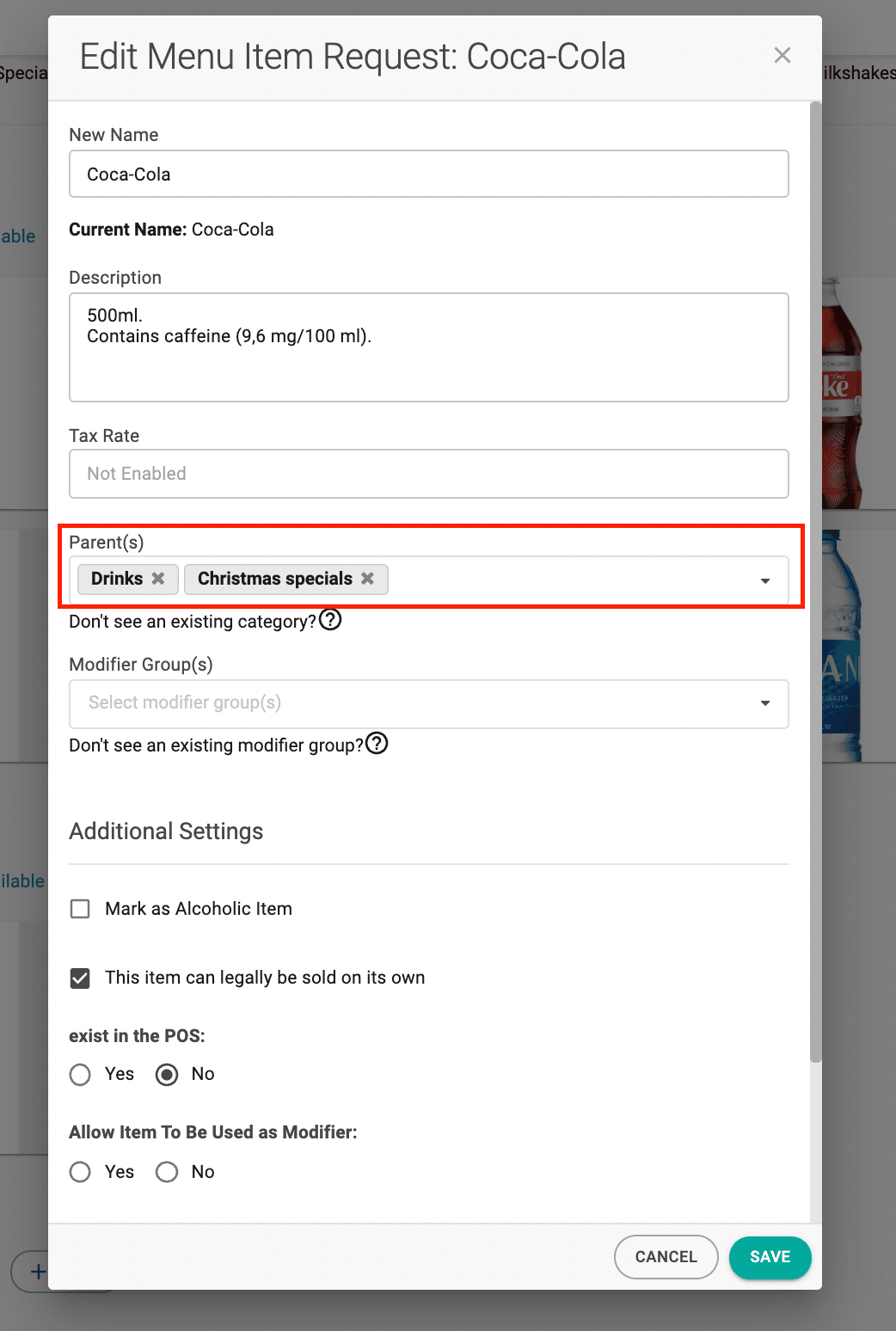
Task: Expand the Parent(s) dropdown arrow
Action: (x=764, y=580)
